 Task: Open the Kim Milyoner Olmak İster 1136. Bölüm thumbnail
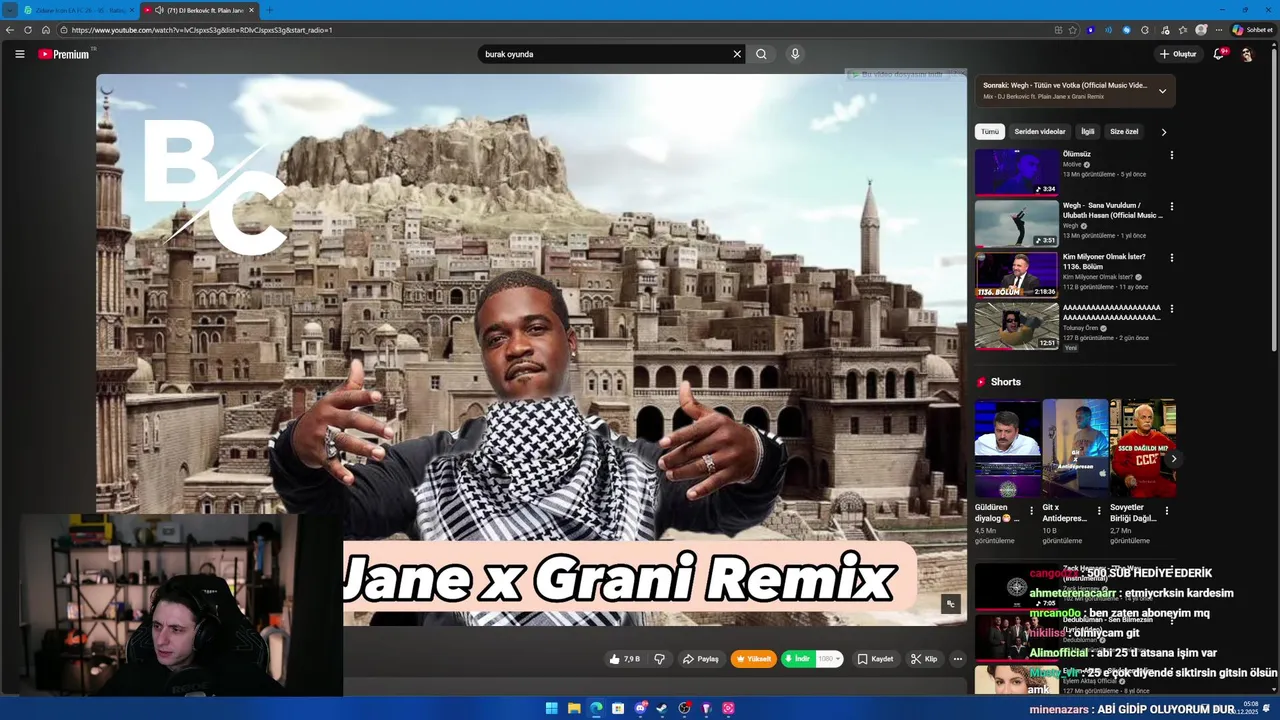coord(1016,274)
